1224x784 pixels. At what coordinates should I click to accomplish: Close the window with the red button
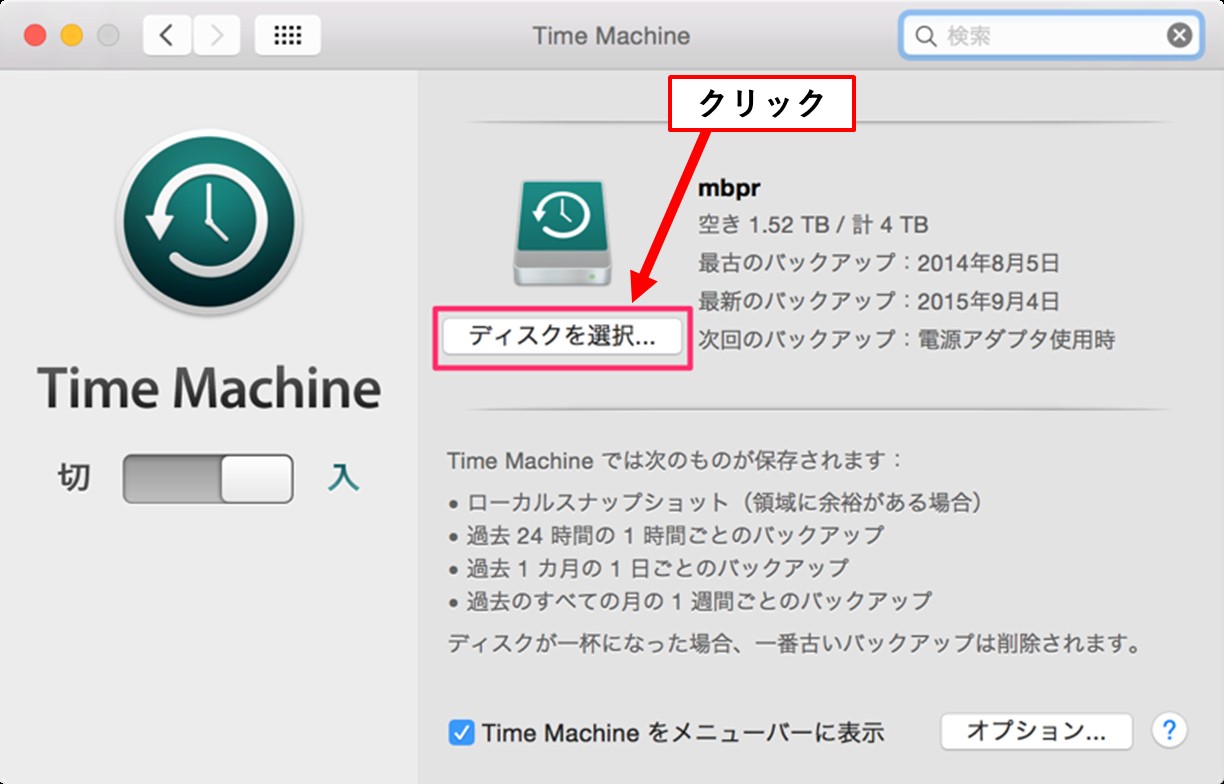pyautogui.click(x=35, y=36)
